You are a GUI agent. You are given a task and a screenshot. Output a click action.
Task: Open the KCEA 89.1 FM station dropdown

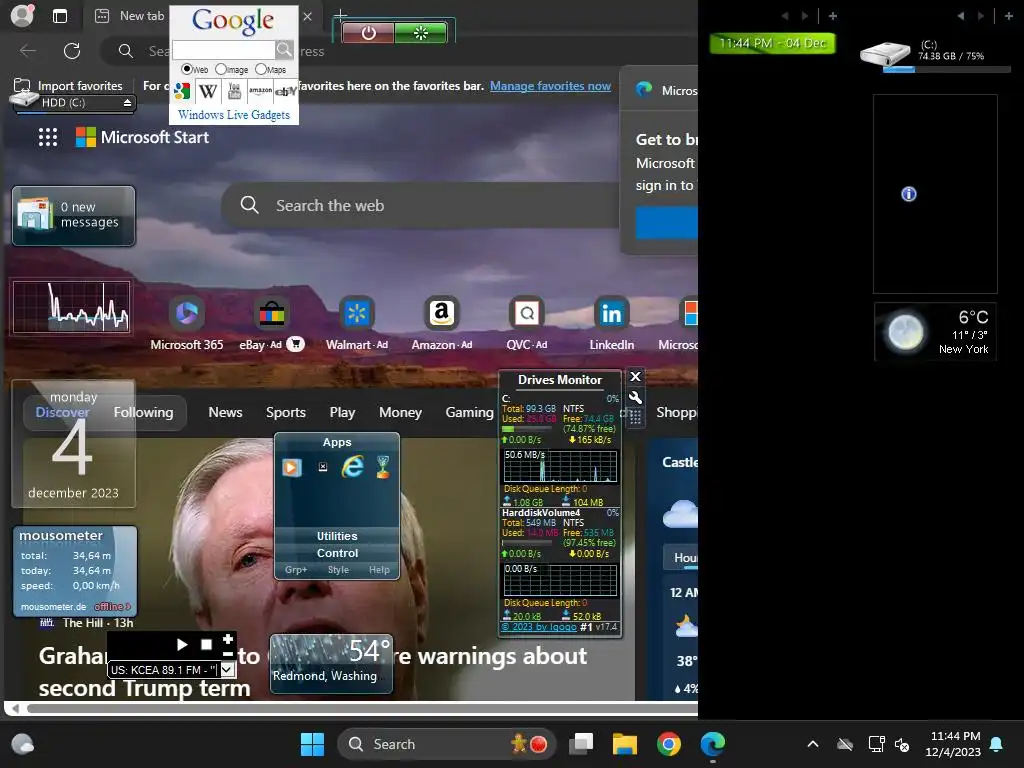click(227, 669)
